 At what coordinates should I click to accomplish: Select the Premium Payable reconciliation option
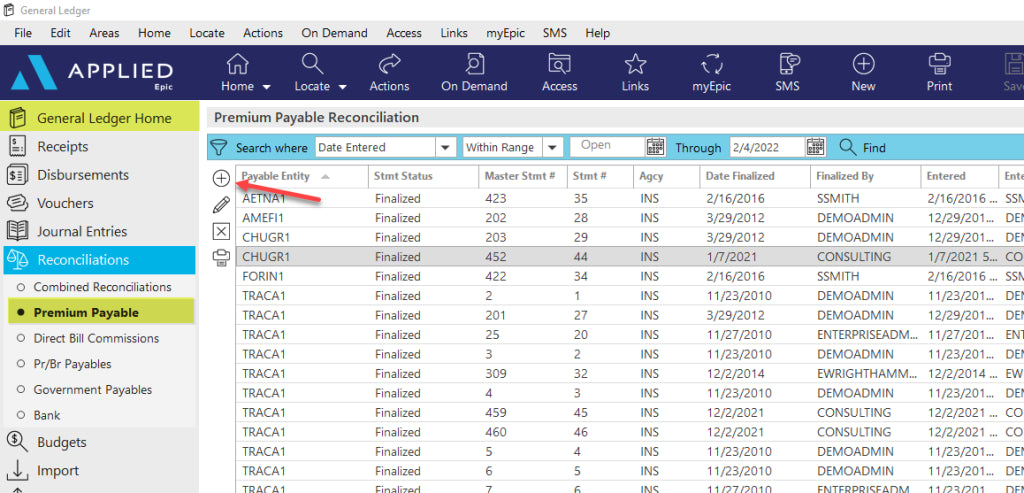[86, 312]
